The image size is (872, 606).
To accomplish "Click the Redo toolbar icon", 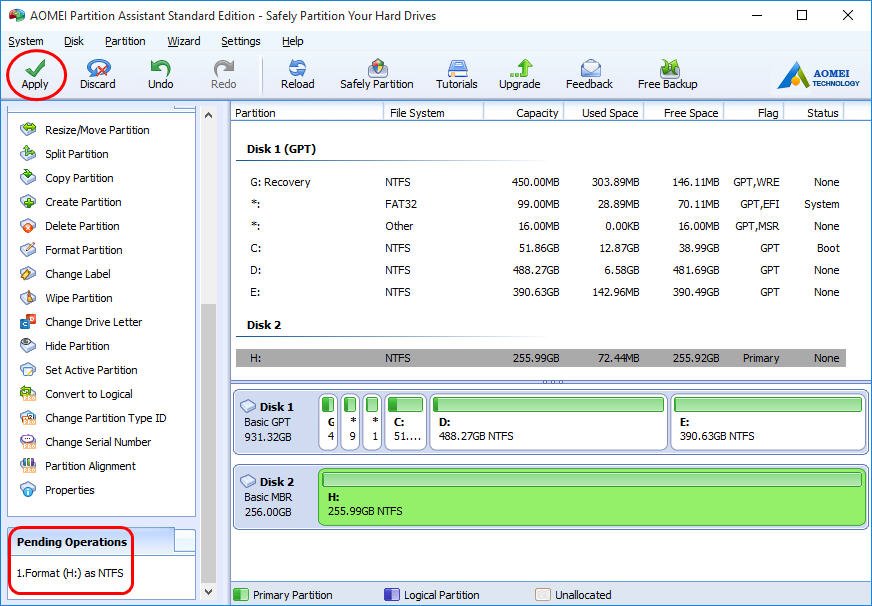I will 224,68.
